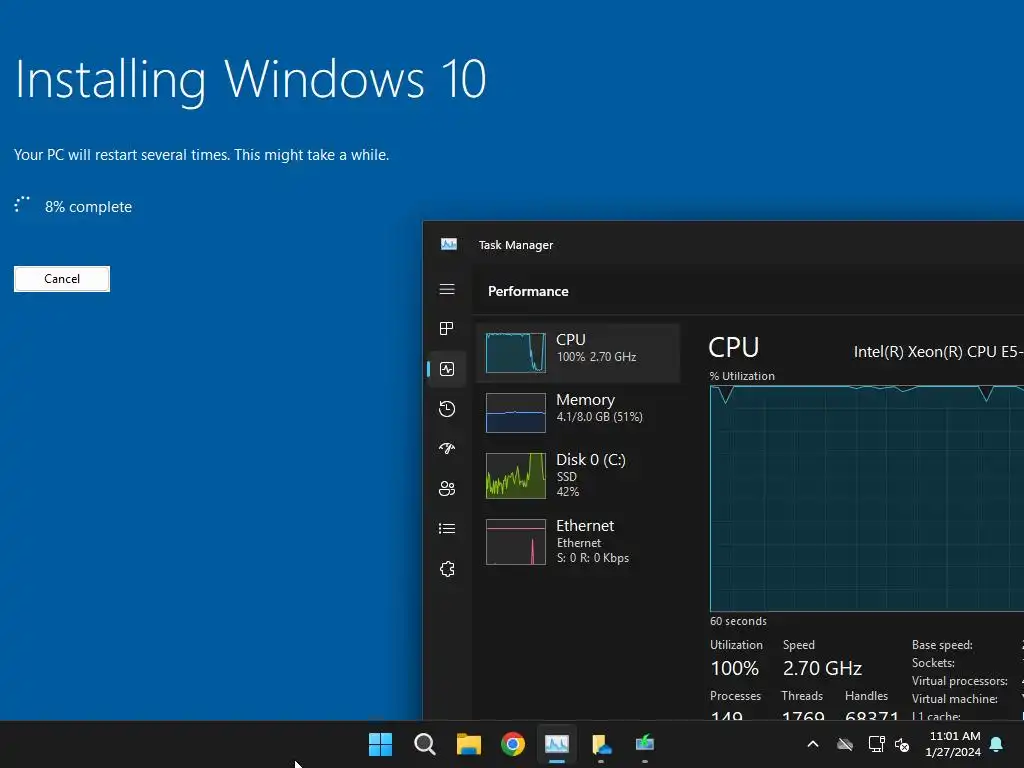Open the Startup apps page icon
This screenshot has width=1024, height=768.
pos(447,448)
